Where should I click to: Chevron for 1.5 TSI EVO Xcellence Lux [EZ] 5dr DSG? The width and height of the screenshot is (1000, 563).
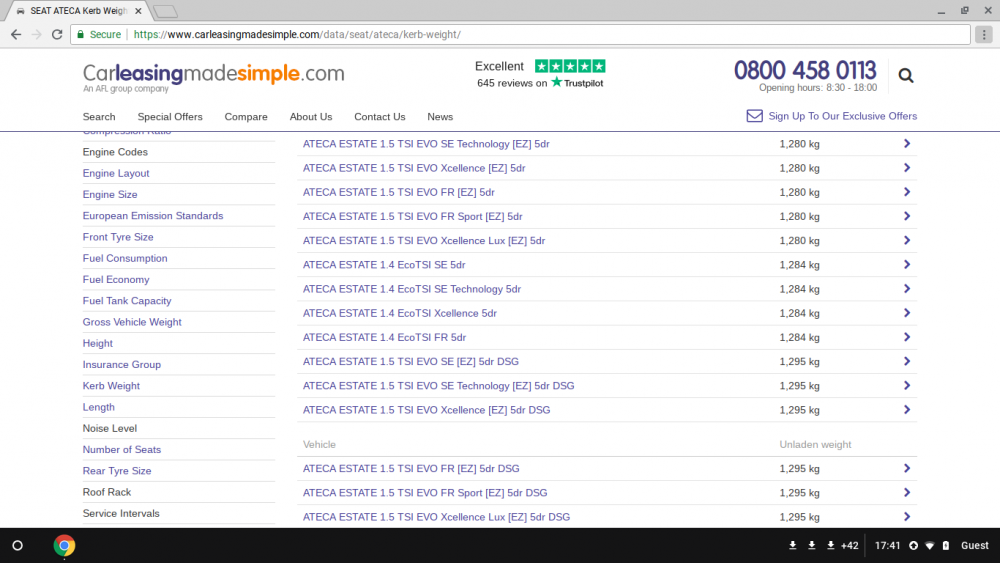pyautogui.click(x=906, y=517)
